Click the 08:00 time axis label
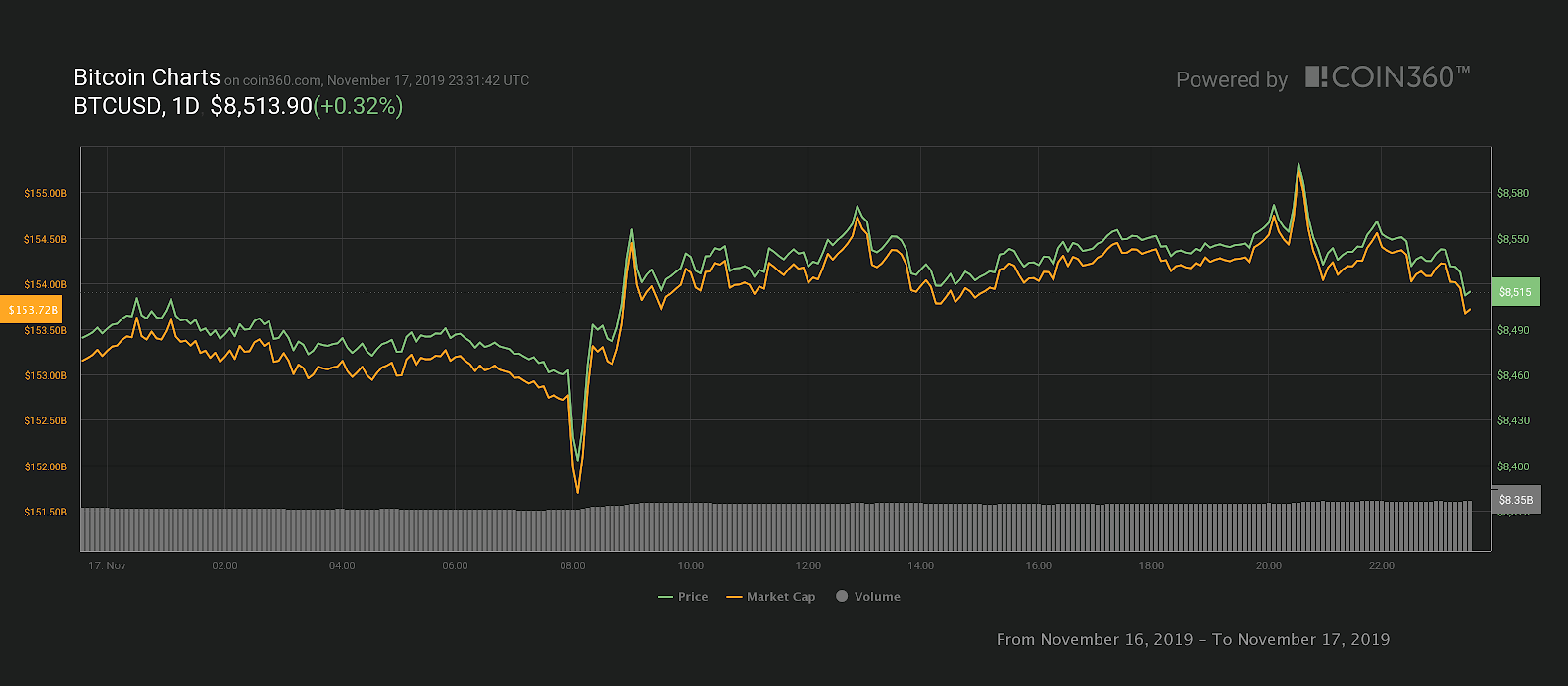The image size is (1568, 686). pos(572,565)
